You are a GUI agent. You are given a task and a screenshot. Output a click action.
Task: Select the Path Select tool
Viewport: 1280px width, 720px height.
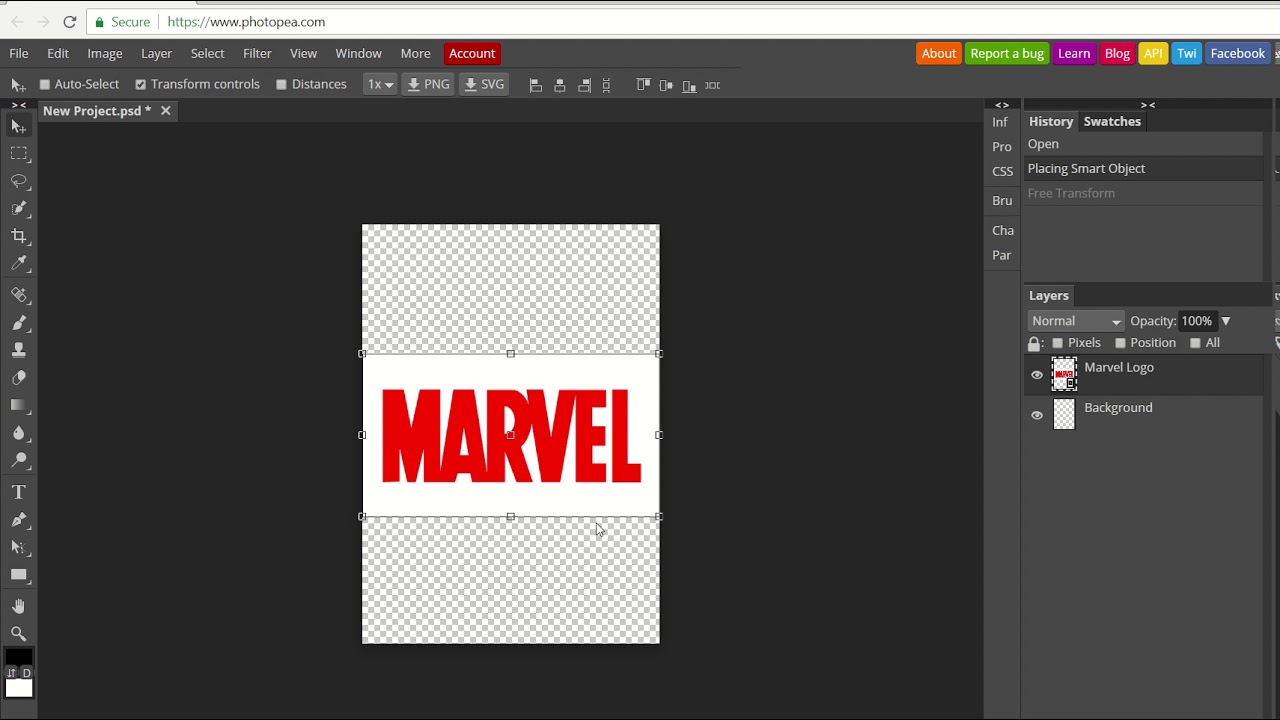click(x=18, y=547)
